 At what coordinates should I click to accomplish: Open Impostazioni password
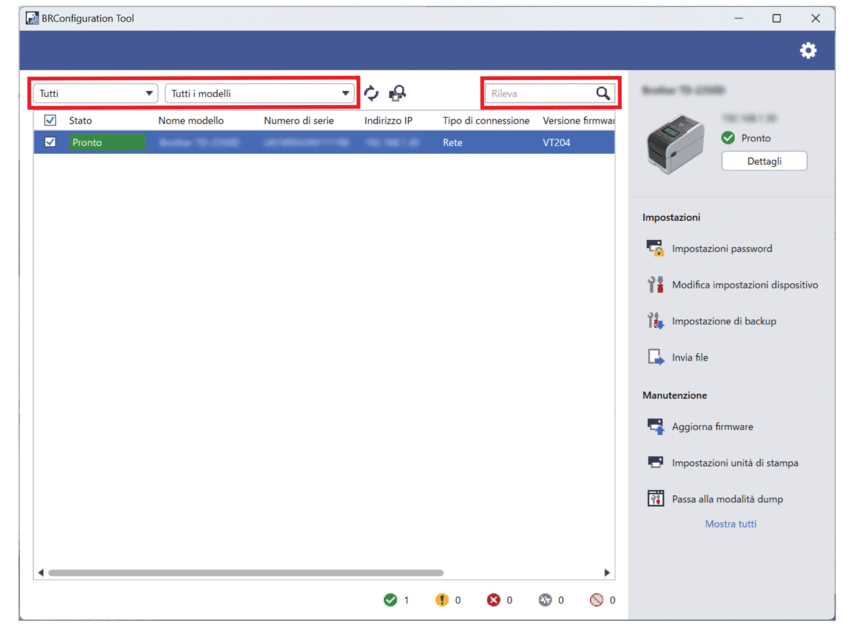(x=722, y=248)
